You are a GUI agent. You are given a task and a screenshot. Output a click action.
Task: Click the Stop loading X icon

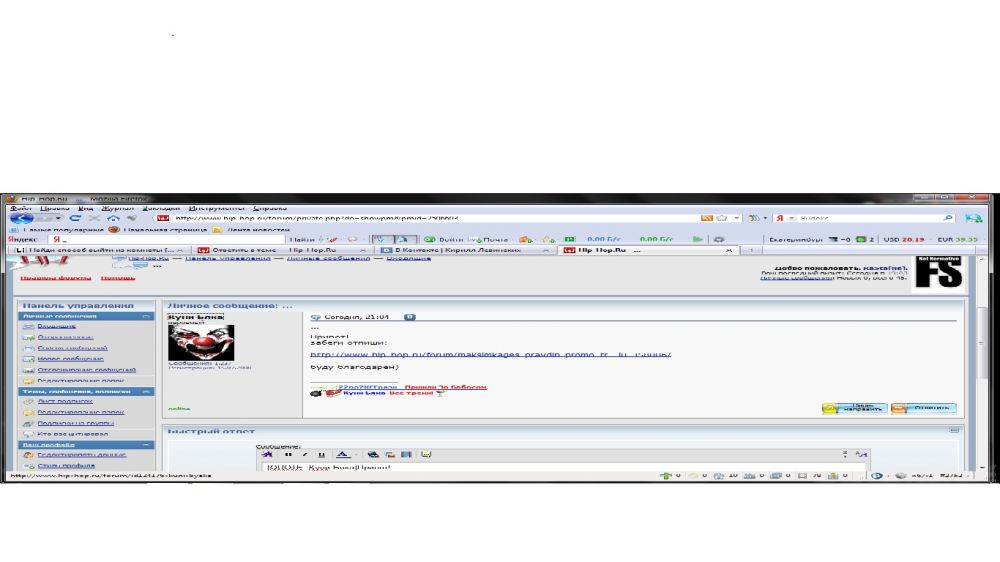tap(94, 218)
